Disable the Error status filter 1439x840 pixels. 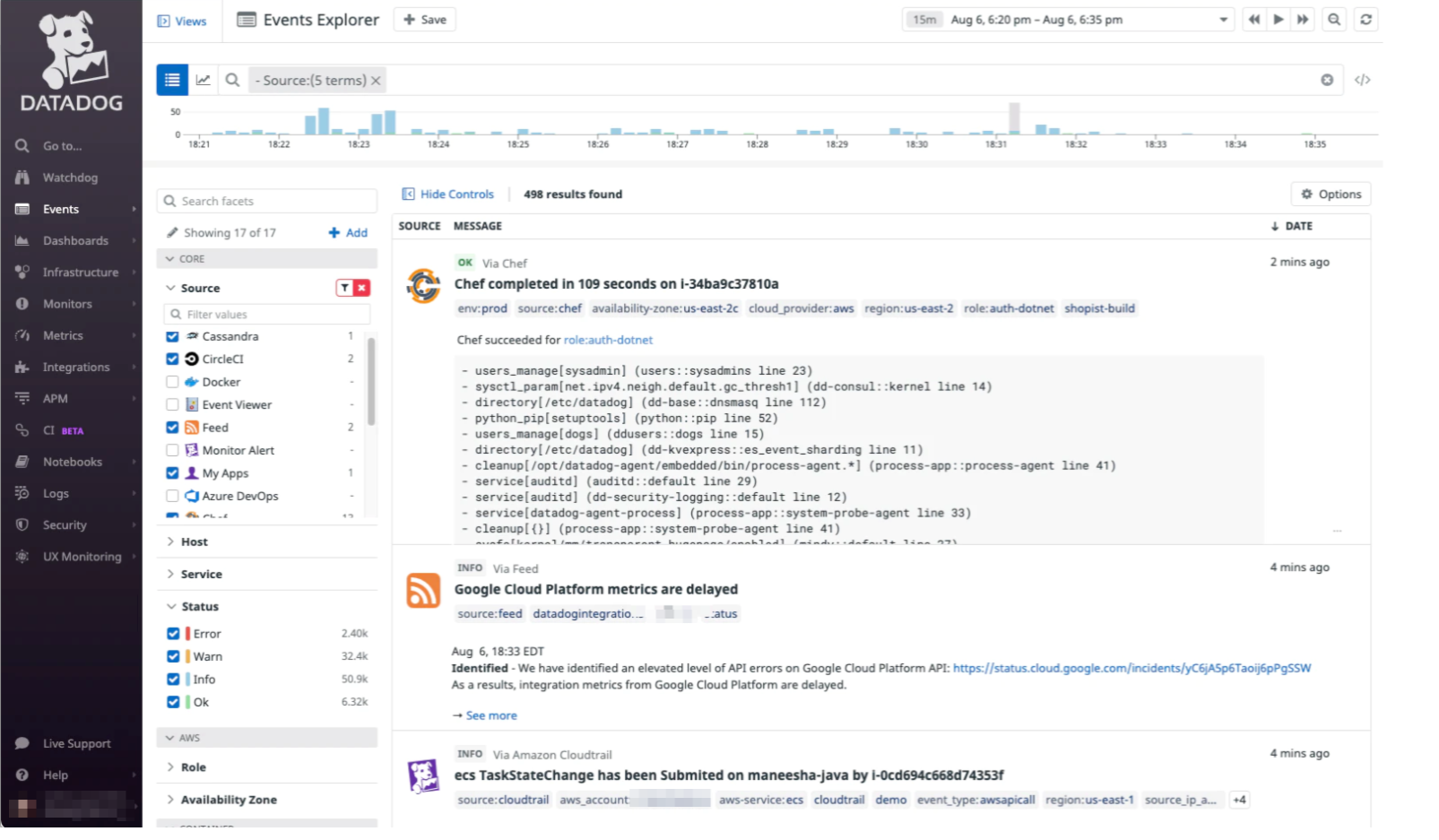(172, 633)
